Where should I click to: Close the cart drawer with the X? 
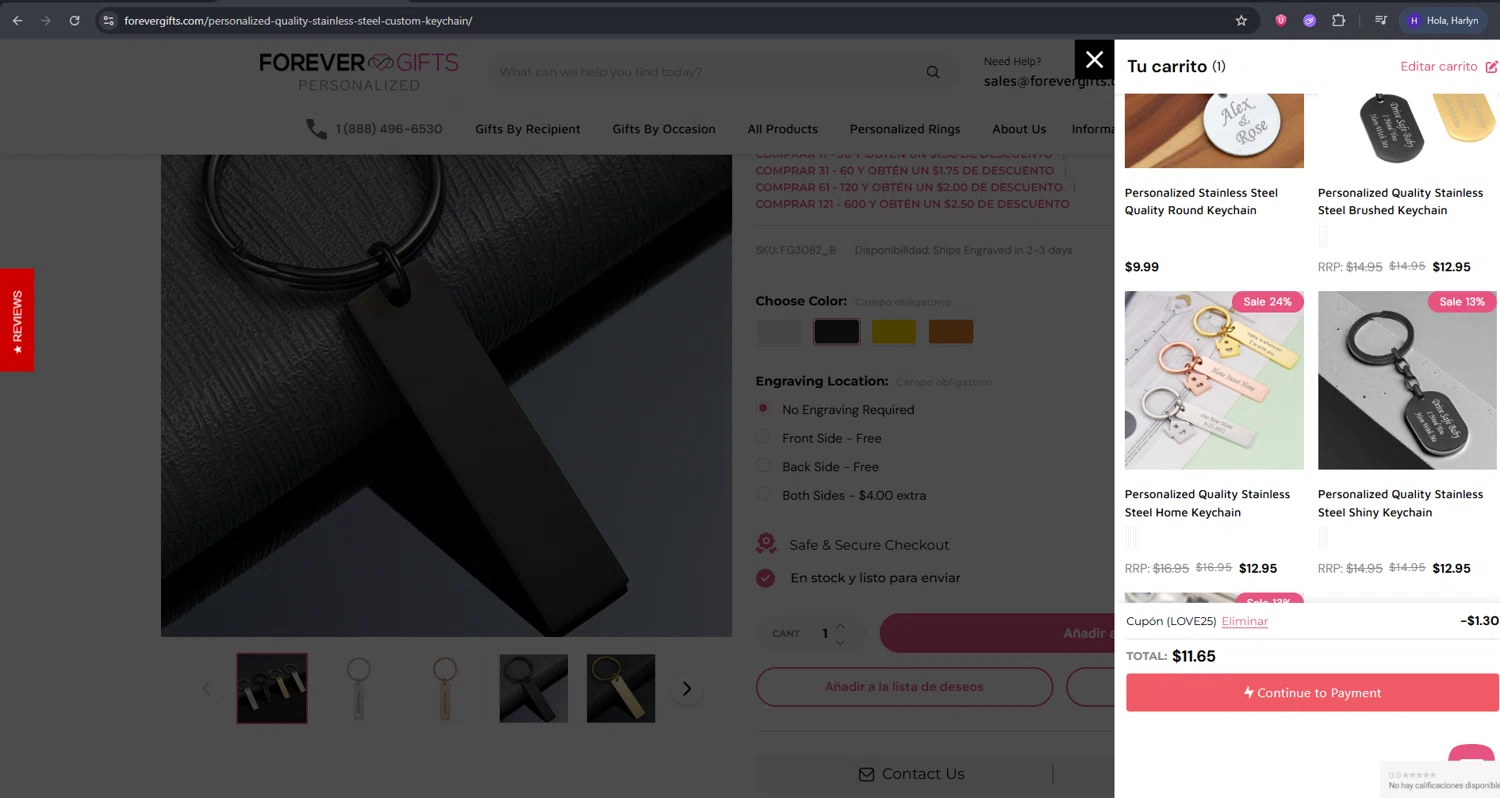point(1094,60)
